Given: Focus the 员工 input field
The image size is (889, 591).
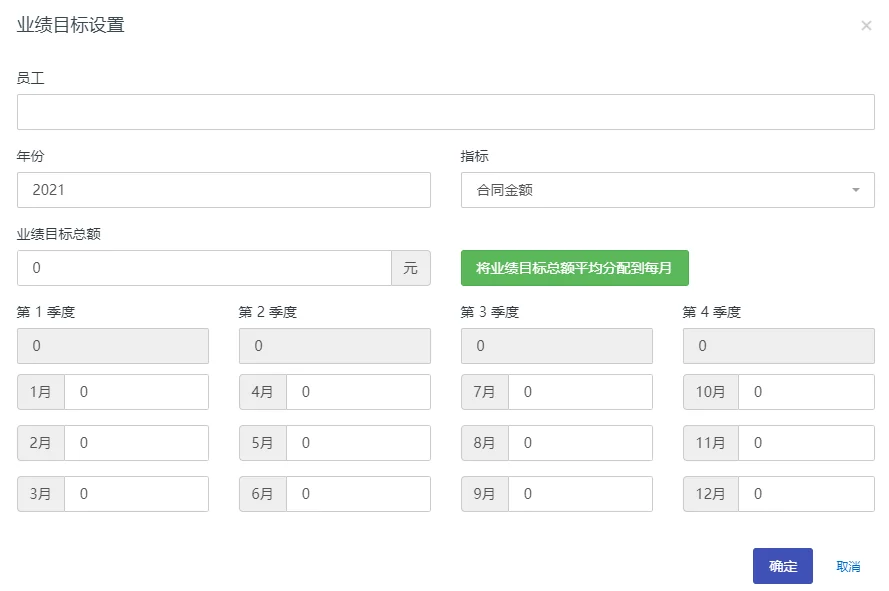Looking at the screenshot, I should click(x=446, y=112).
